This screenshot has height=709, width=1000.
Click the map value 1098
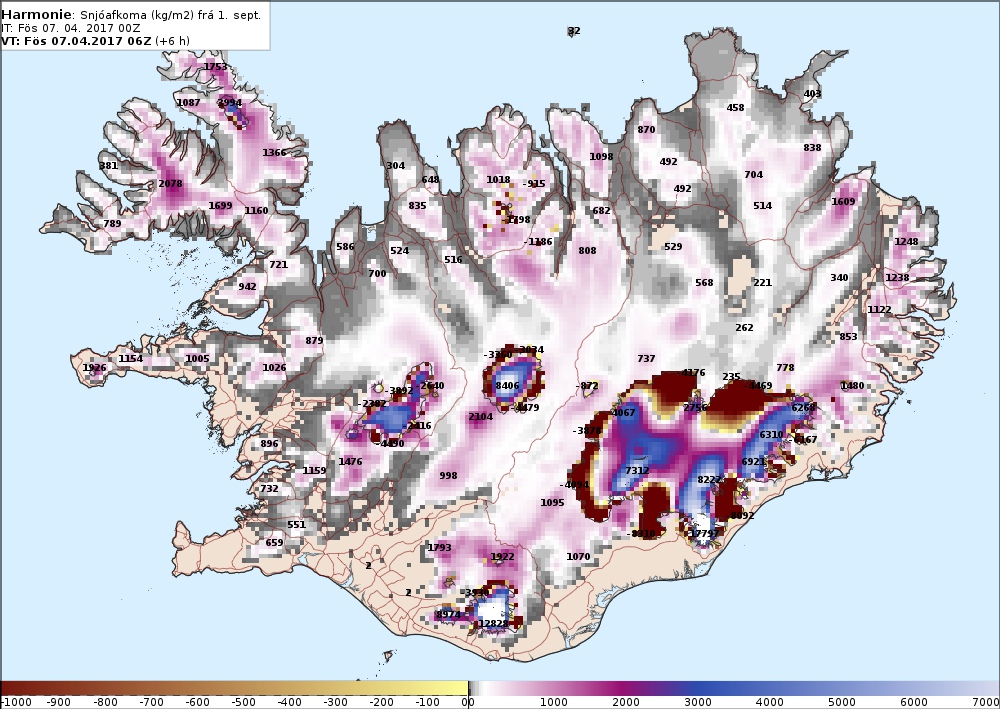(x=601, y=157)
